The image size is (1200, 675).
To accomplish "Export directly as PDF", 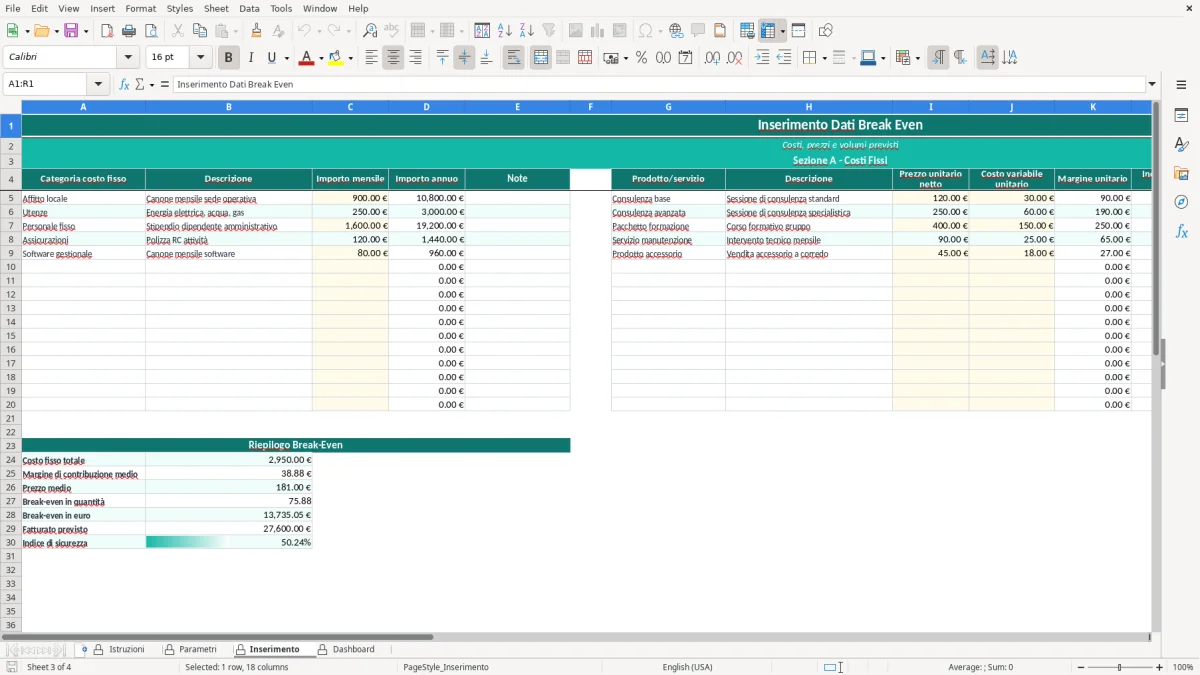I will click(107, 31).
